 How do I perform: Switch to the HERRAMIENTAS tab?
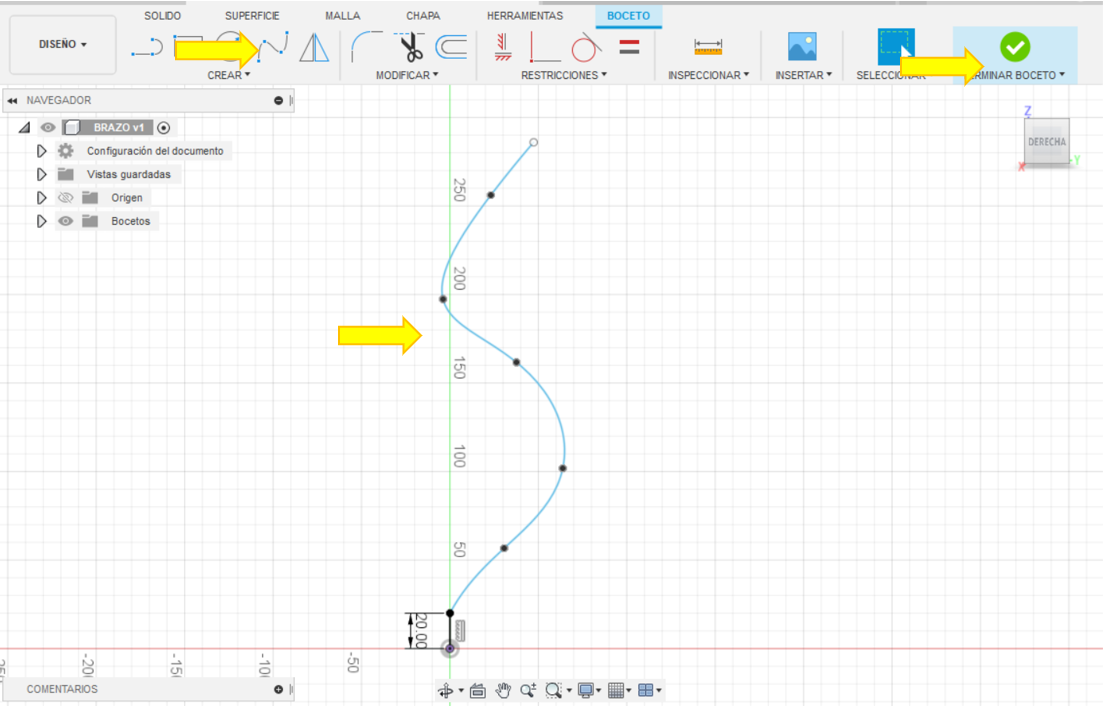(x=525, y=16)
